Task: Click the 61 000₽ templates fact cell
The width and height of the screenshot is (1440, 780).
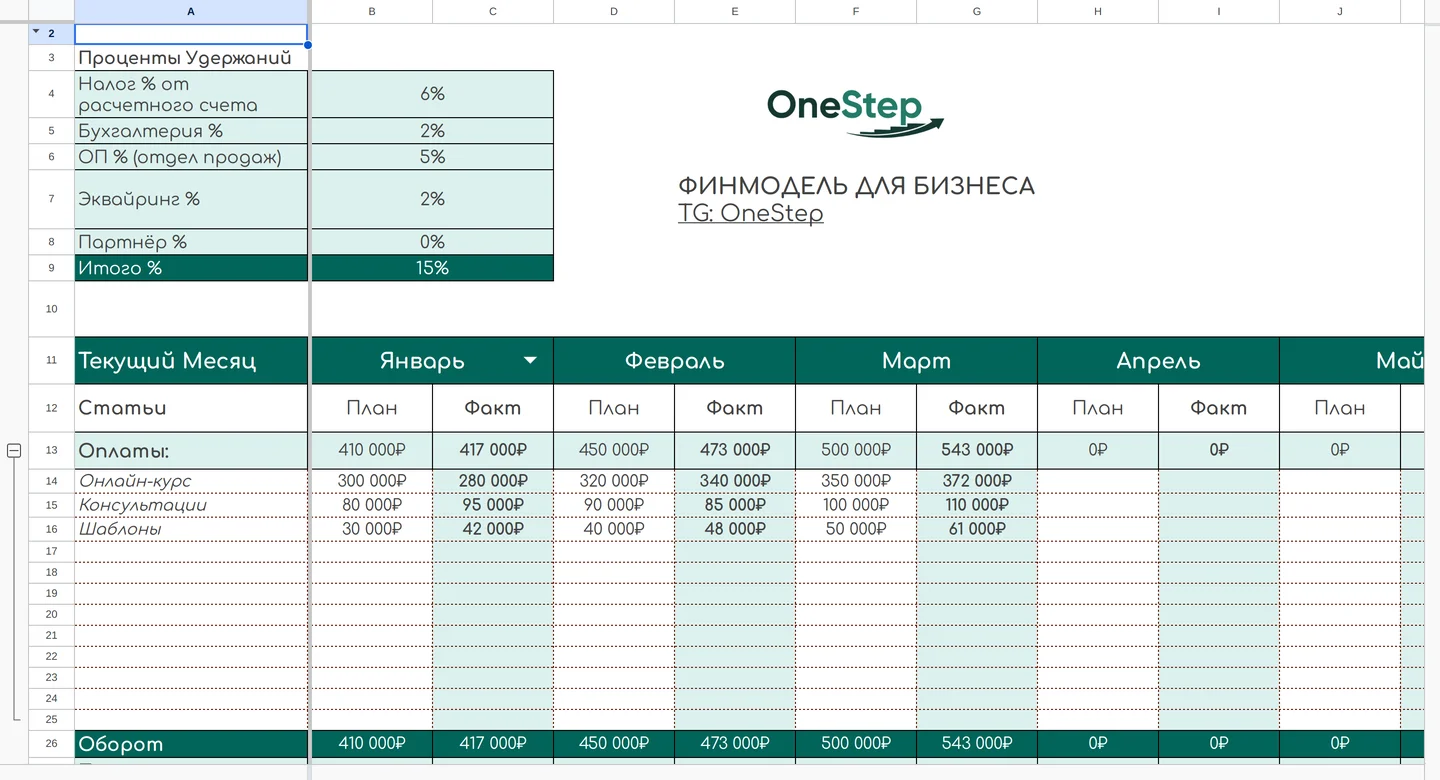Action: (977, 528)
